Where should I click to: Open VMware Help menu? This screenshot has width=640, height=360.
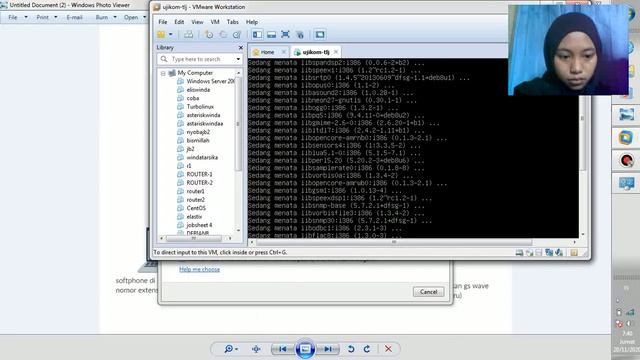coord(252,22)
